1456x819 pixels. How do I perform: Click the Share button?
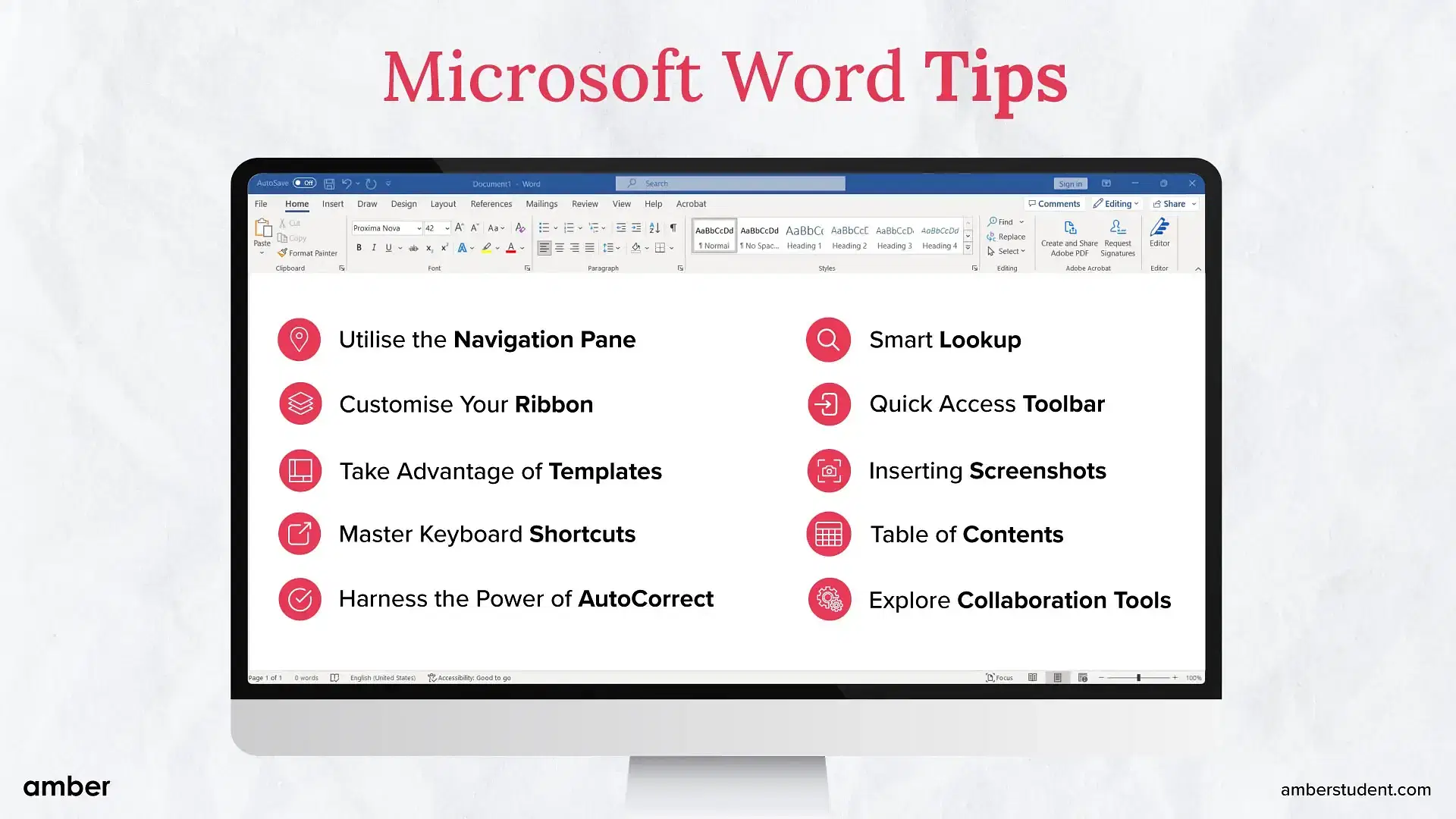(1170, 203)
